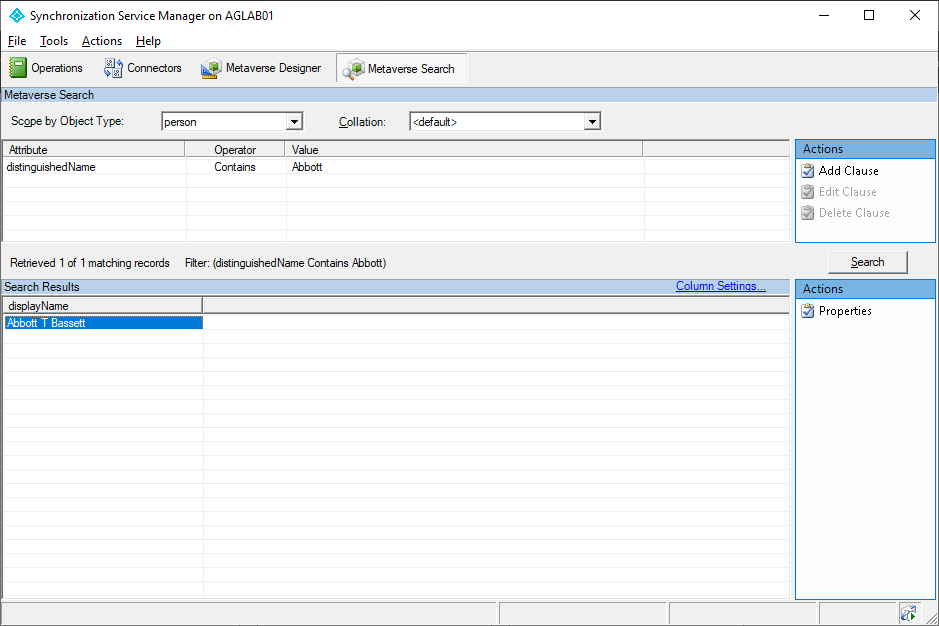Viewport: 939px width, 626px height.
Task: Open the Operations toolbar icon
Action: [x=18, y=68]
